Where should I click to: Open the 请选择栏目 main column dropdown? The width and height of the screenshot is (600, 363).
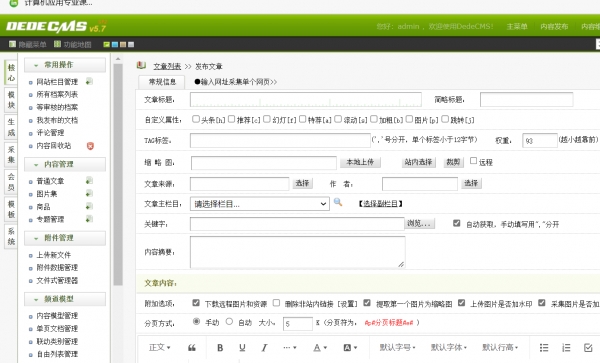click(x=259, y=204)
